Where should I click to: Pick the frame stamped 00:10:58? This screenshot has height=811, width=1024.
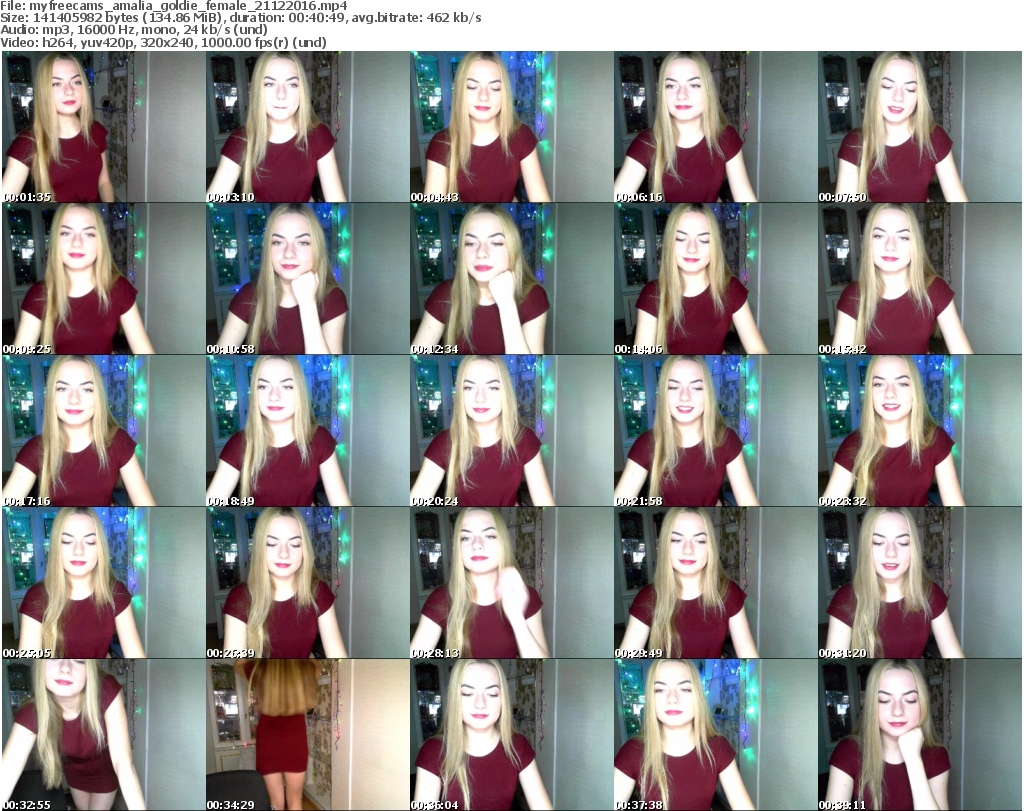click(x=308, y=279)
